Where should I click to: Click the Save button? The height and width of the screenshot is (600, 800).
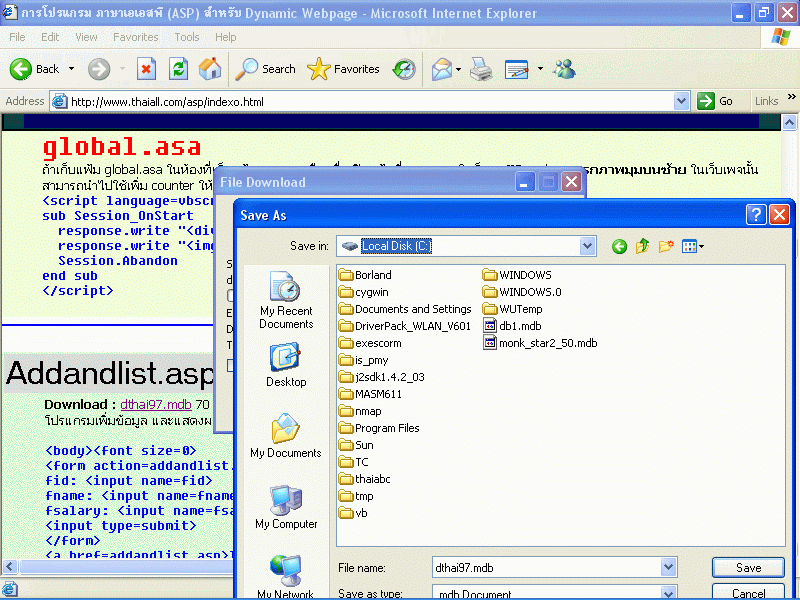click(748, 568)
